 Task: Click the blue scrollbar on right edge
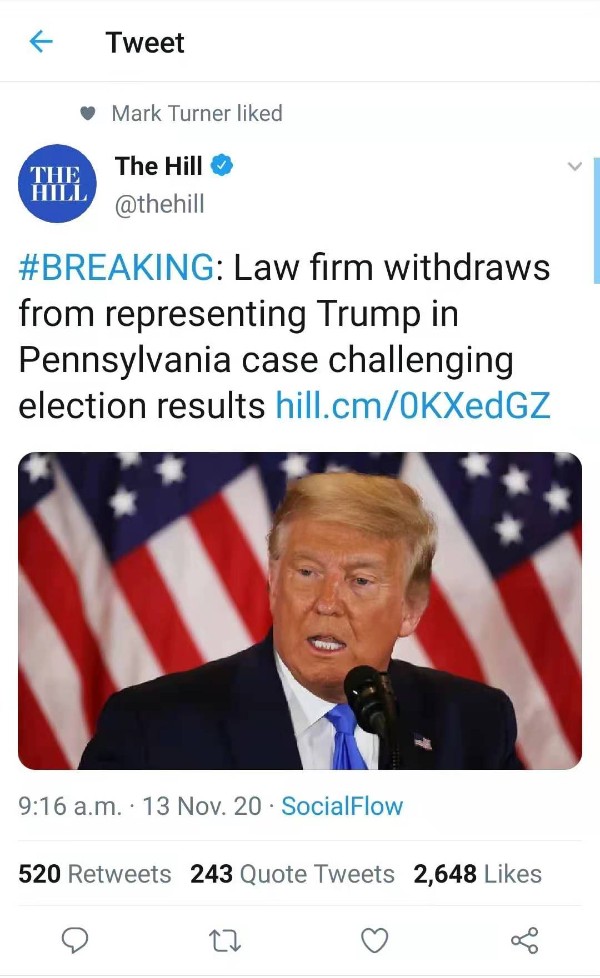596,221
